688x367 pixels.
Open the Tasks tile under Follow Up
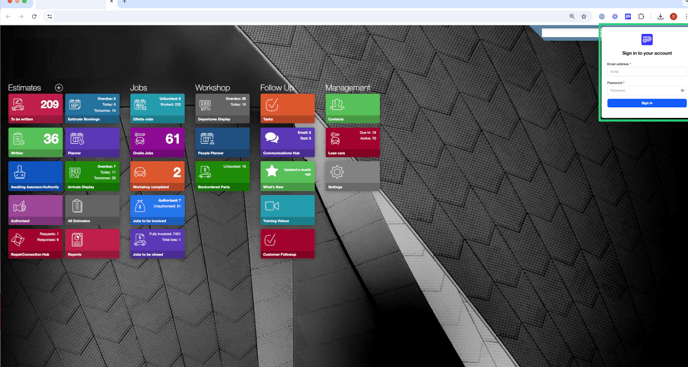287,108
